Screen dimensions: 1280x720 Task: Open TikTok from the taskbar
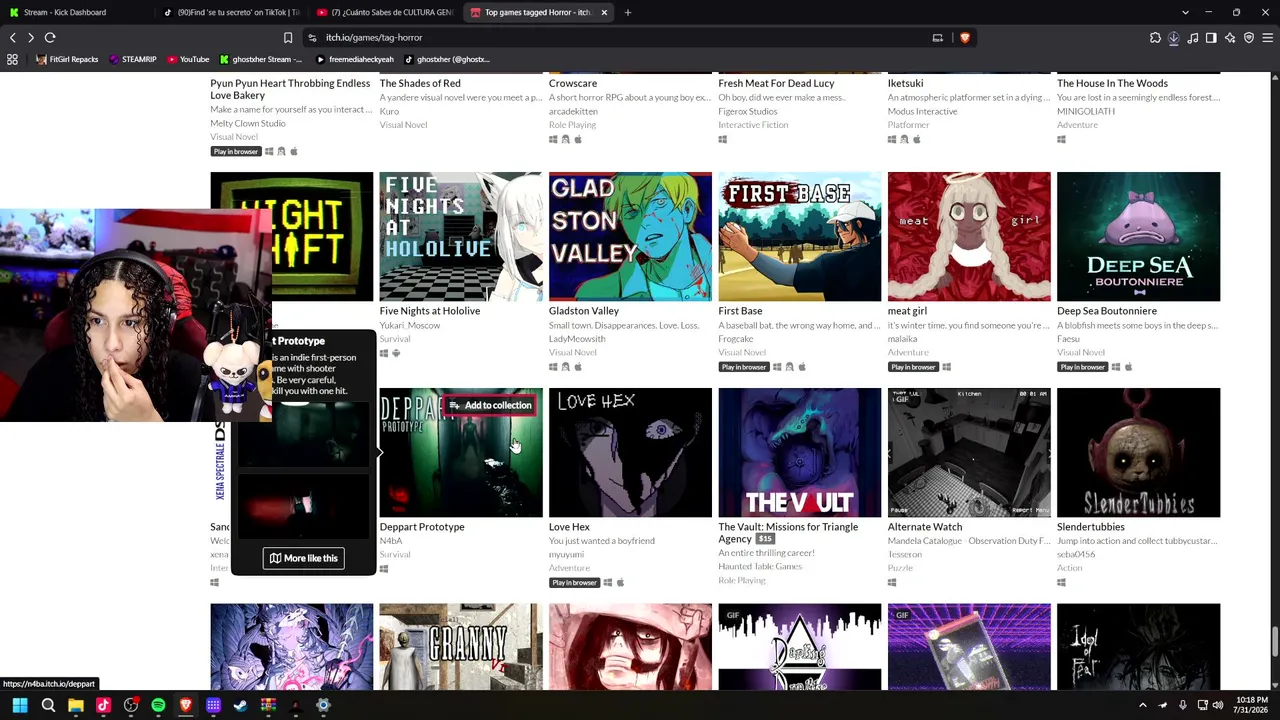[x=103, y=706]
